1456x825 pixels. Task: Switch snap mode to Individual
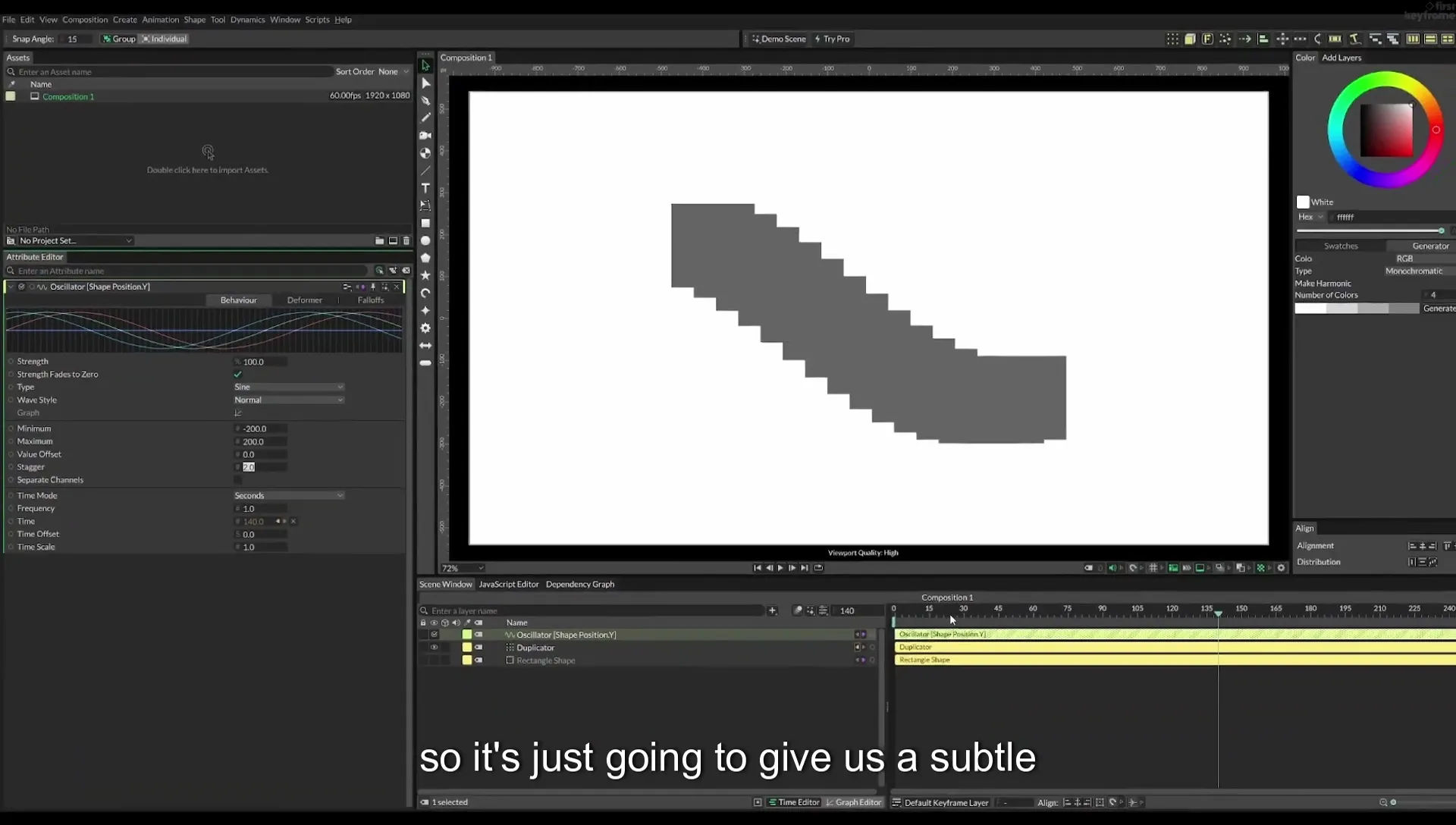click(x=164, y=39)
